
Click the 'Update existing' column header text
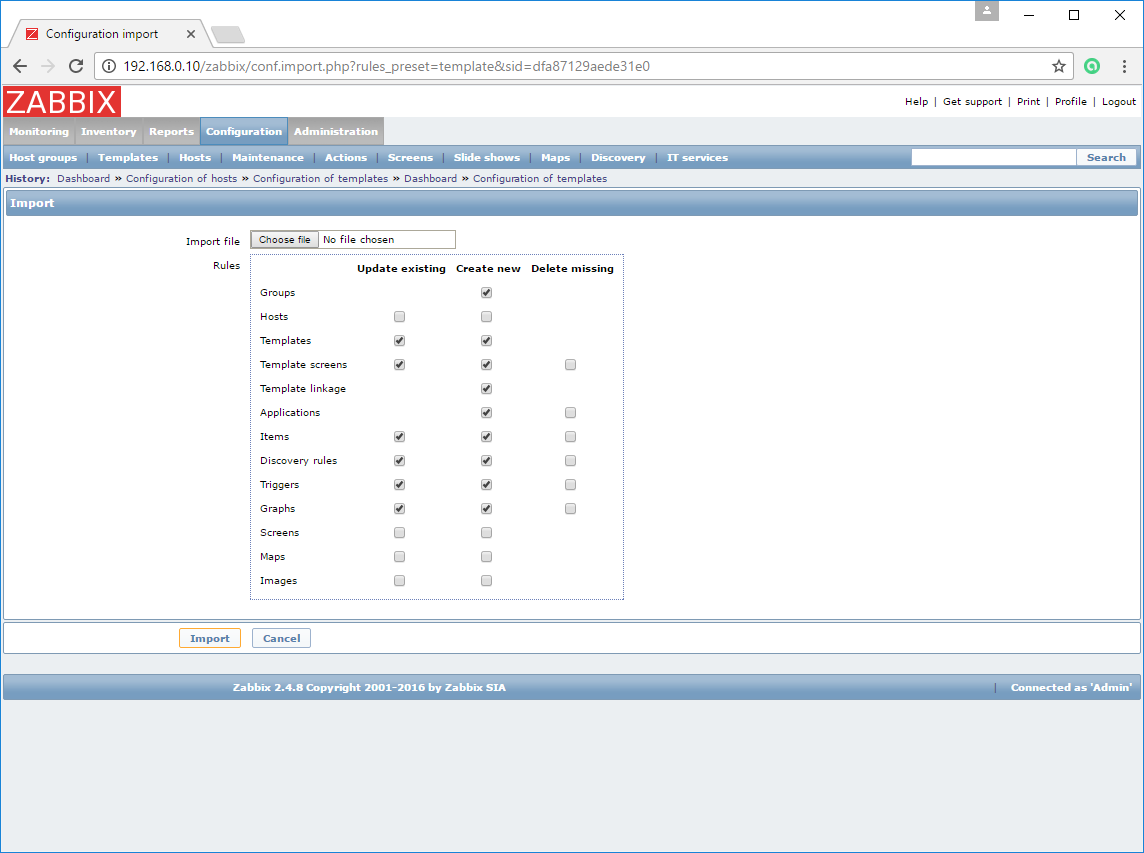401,269
